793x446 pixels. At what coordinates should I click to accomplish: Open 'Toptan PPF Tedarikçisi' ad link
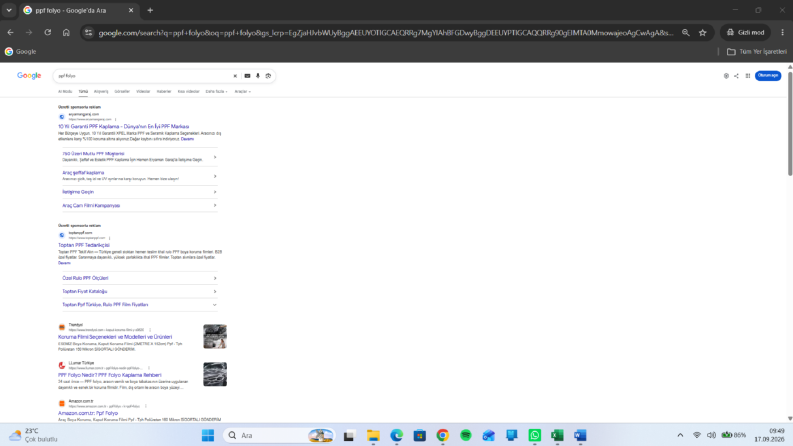pyautogui.click(x=83, y=245)
